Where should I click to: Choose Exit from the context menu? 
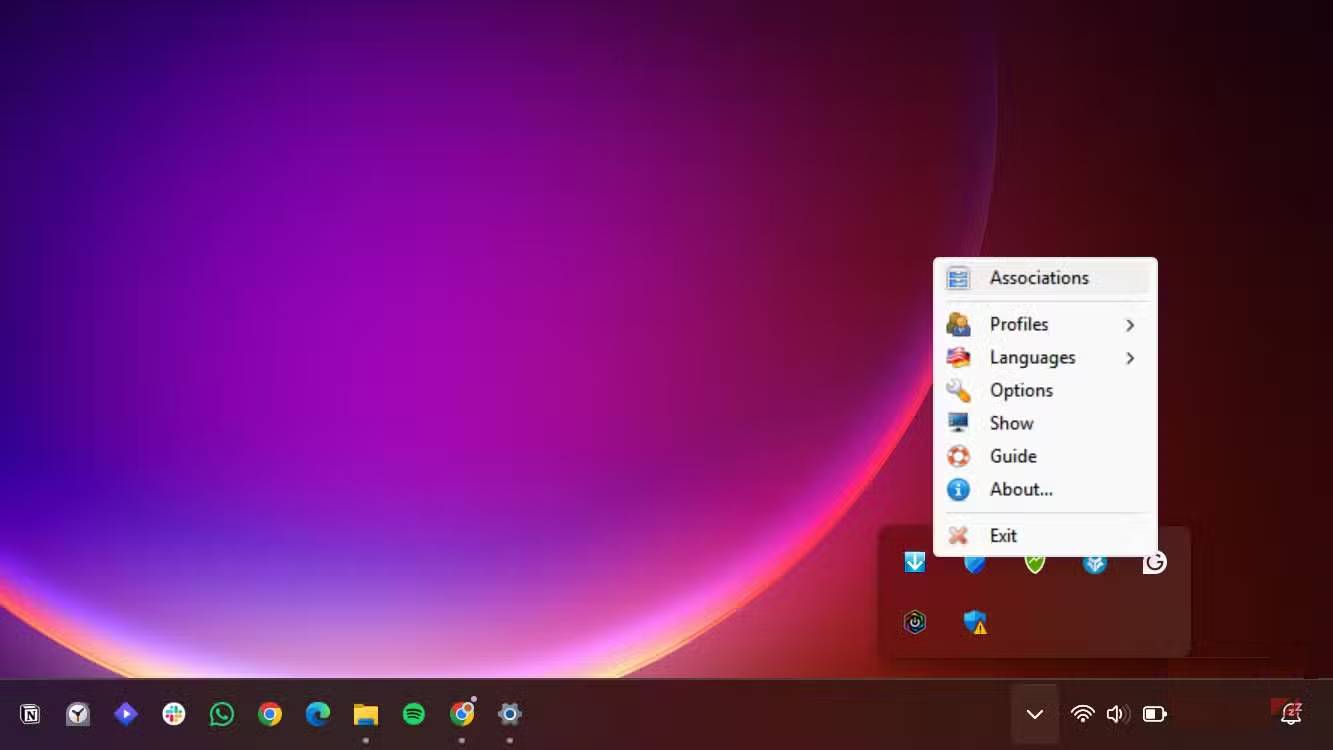pyautogui.click(x=1045, y=536)
